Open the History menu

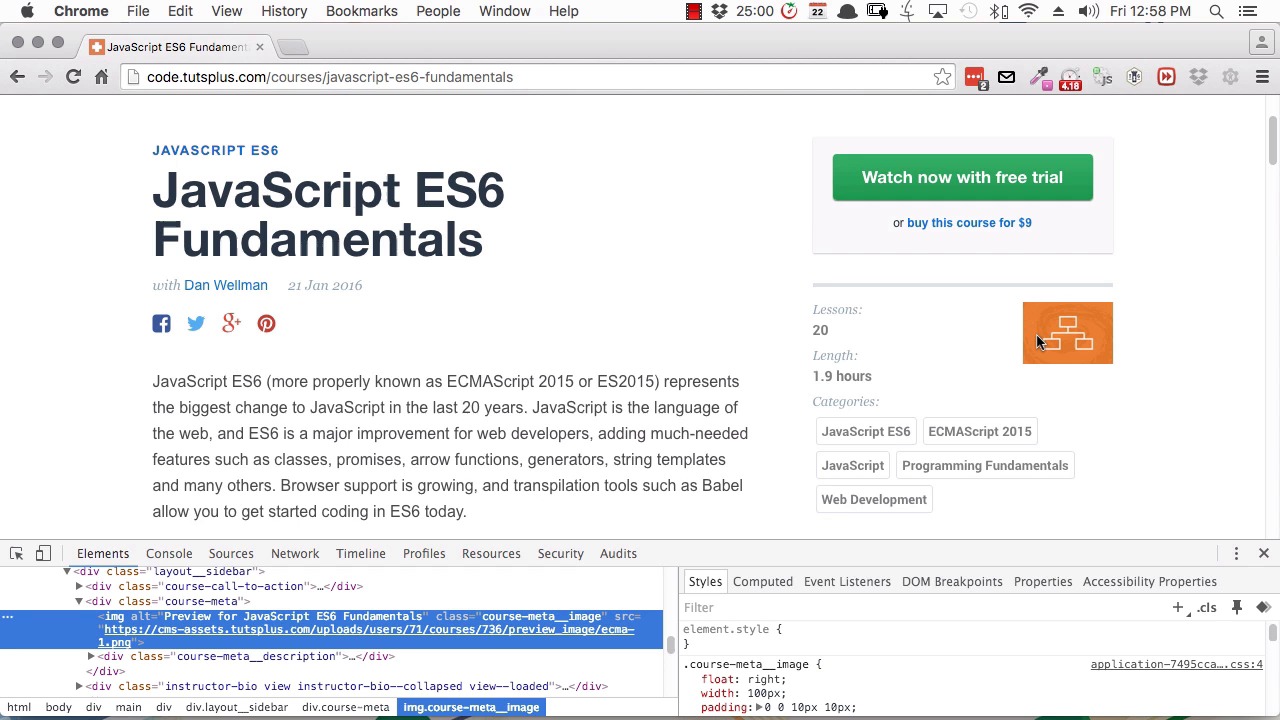click(x=284, y=11)
